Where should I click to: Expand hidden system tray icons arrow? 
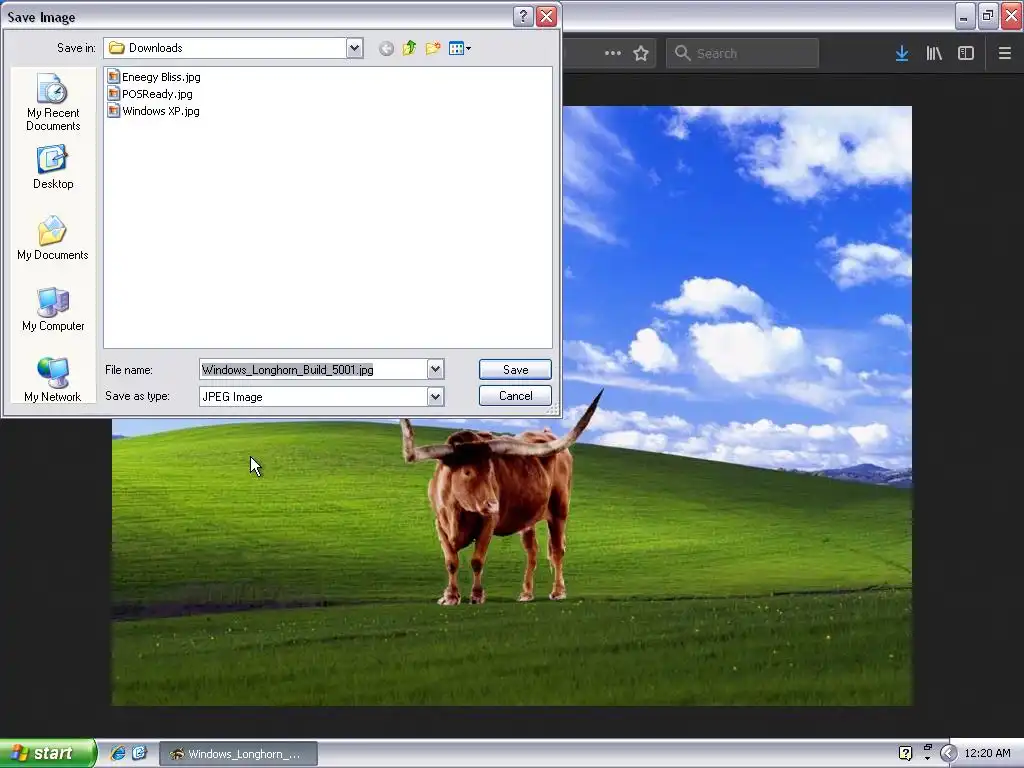click(948, 753)
